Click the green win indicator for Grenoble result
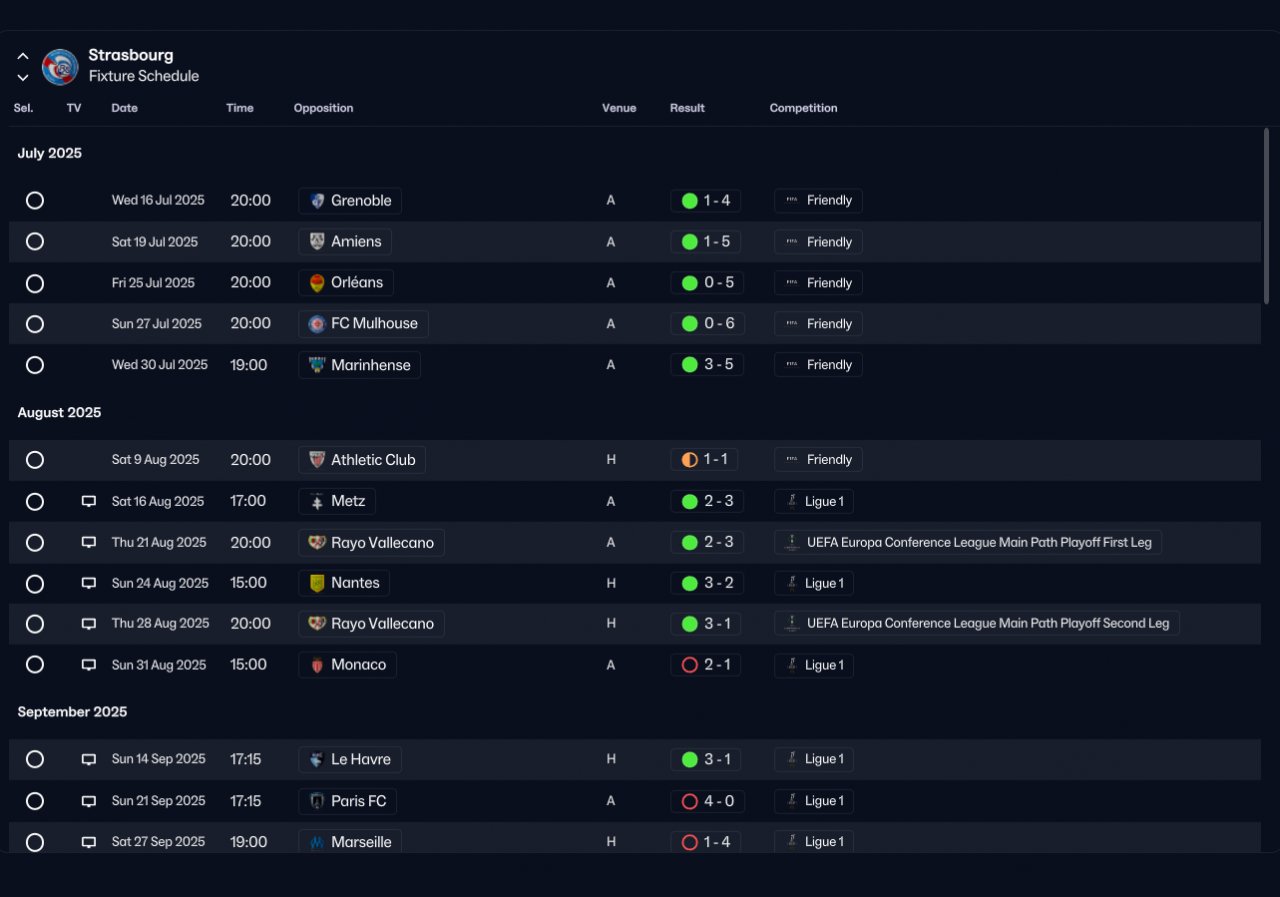This screenshot has height=897, width=1280. coord(689,201)
